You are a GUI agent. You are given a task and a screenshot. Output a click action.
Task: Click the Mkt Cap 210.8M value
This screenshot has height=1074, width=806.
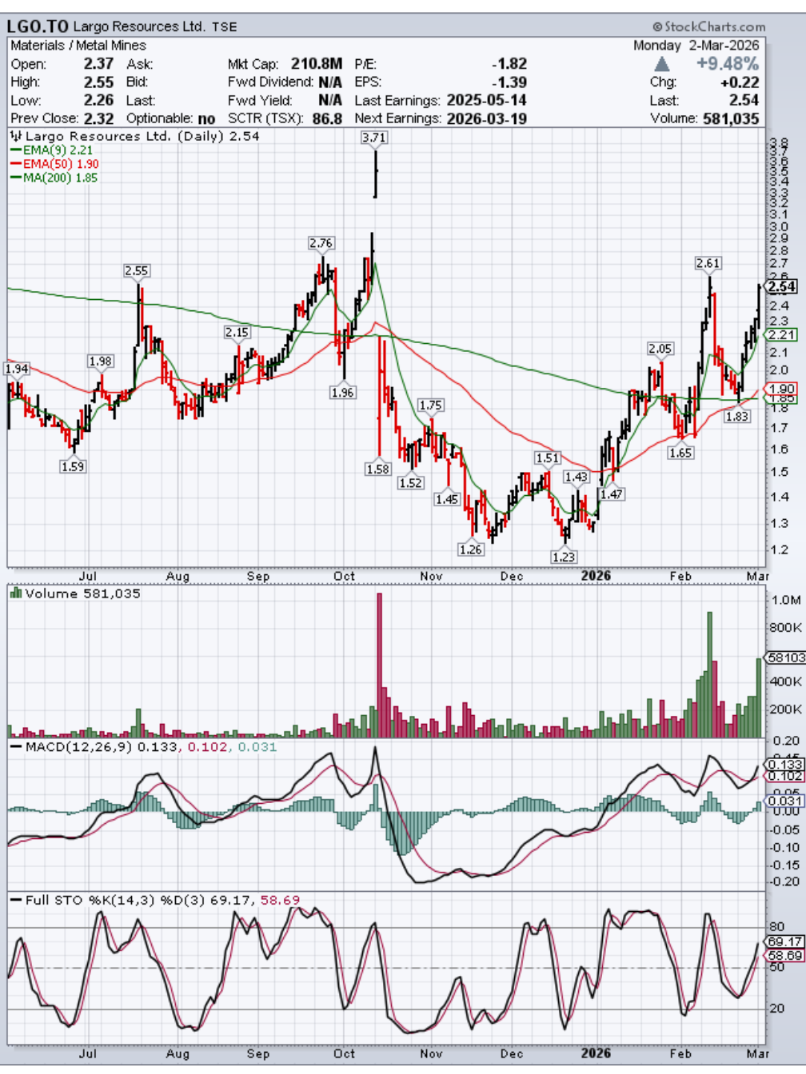pyautogui.click(x=316, y=64)
